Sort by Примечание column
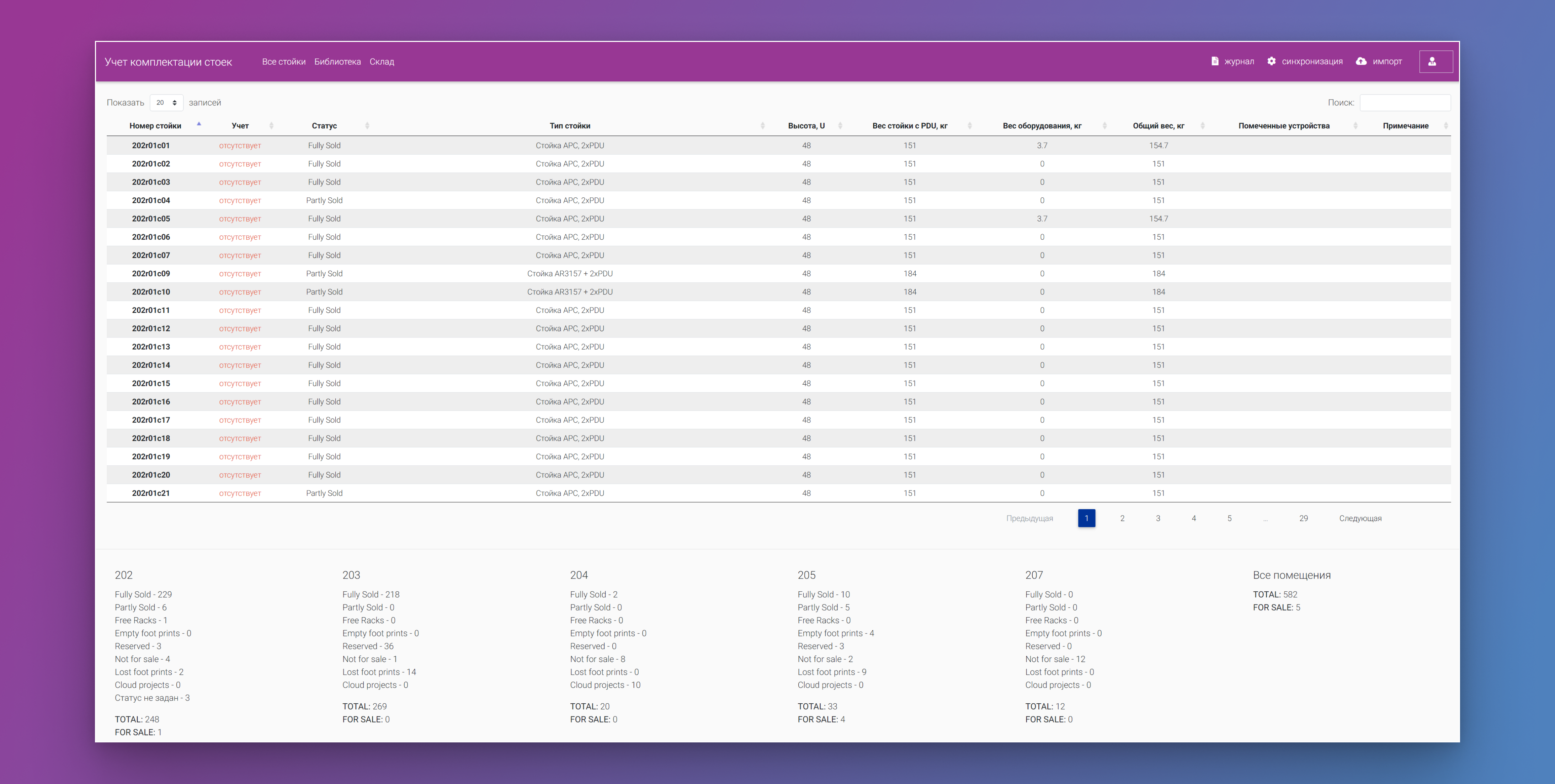 tap(1446, 126)
